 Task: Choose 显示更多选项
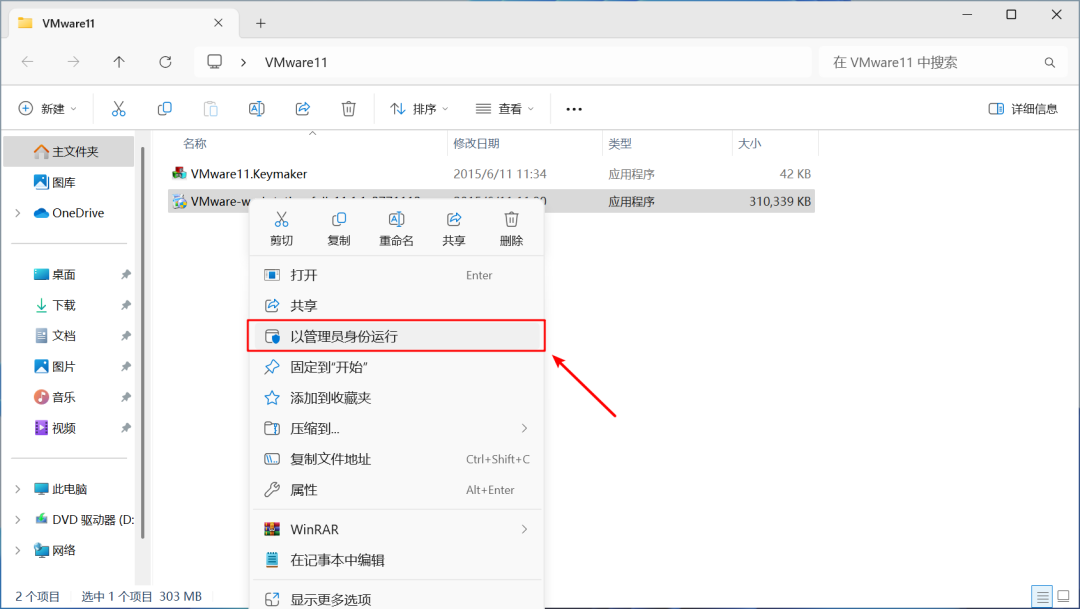(397, 599)
